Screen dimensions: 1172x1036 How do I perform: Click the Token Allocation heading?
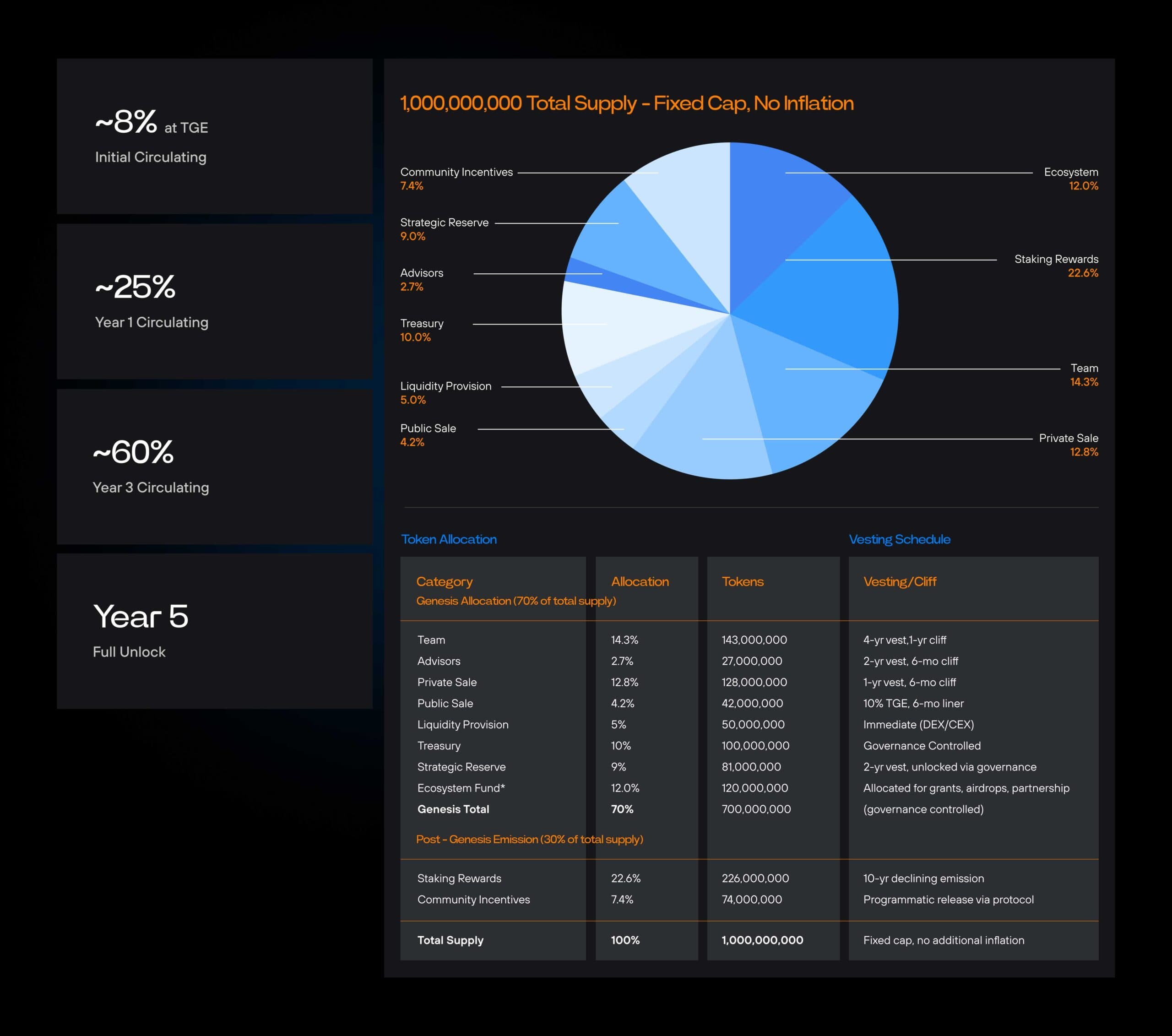(x=448, y=539)
